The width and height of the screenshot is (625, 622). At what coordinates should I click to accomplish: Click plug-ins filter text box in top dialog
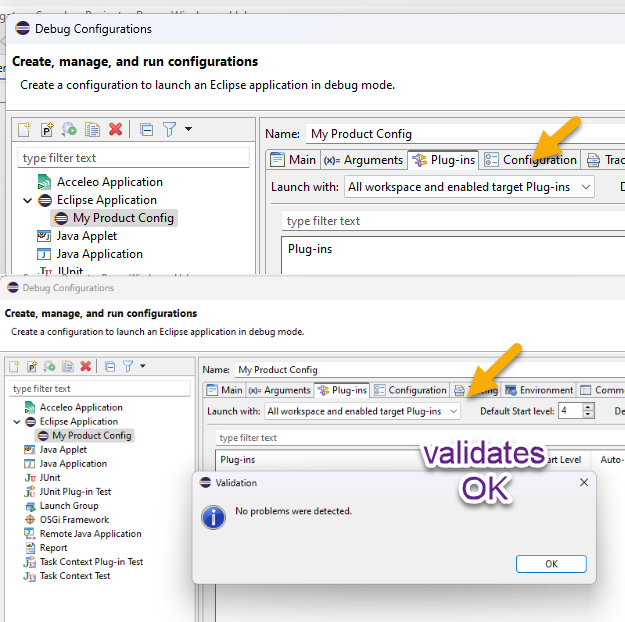pos(453,221)
